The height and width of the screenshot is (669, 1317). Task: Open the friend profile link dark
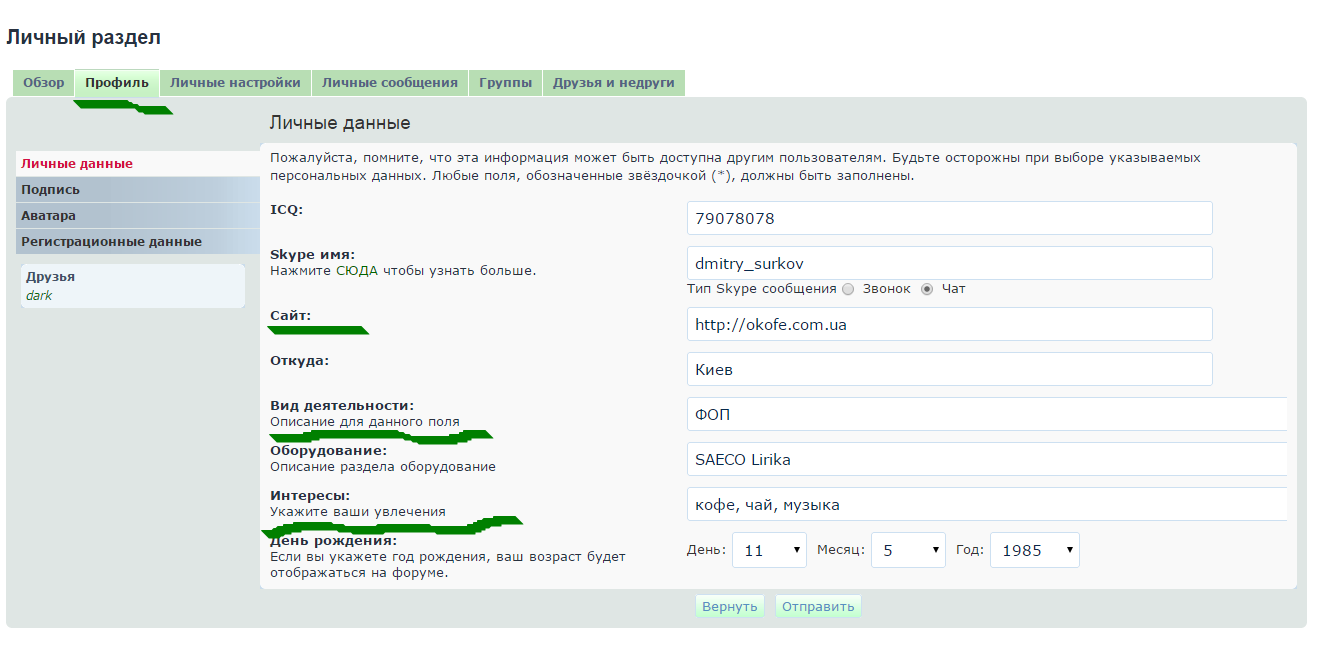[x=39, y=296]
